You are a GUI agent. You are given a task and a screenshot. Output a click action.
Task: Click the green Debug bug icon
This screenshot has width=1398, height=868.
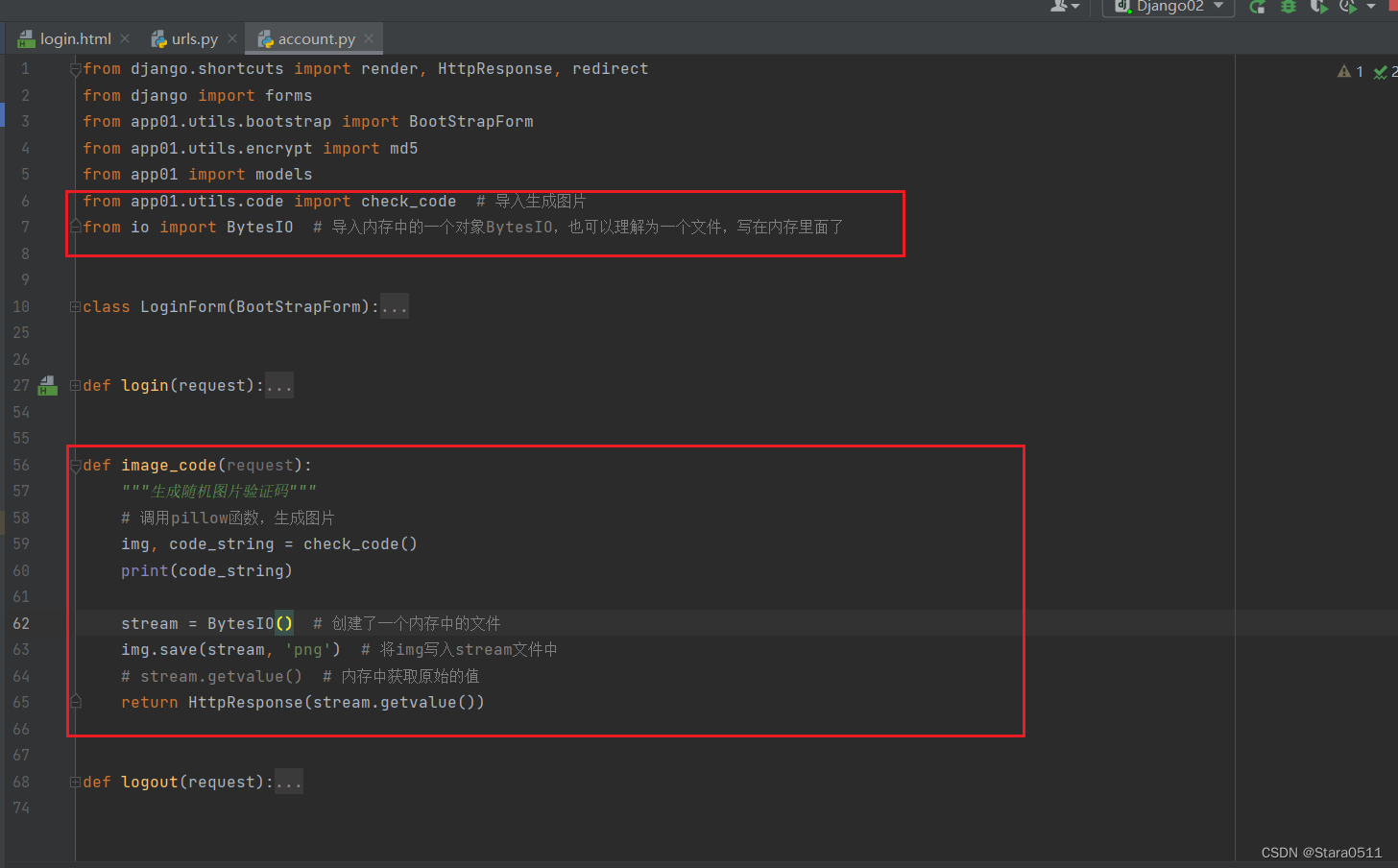(1289, 7)
